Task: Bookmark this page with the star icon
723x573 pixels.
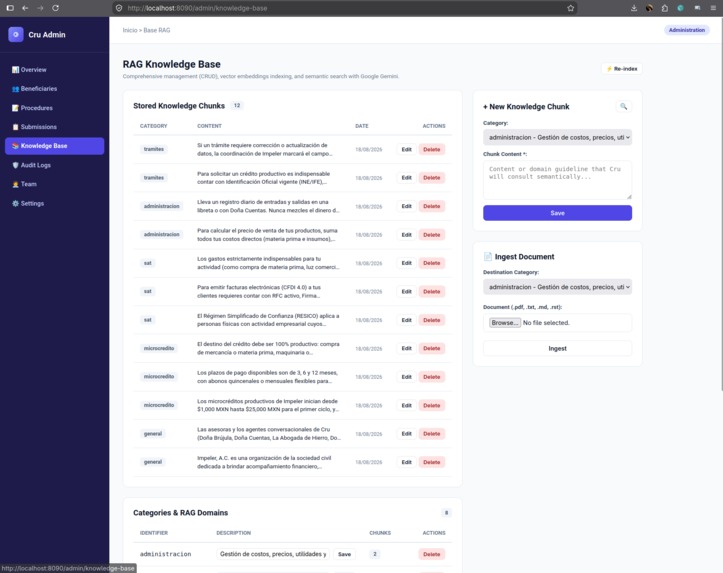Action: 570,8
